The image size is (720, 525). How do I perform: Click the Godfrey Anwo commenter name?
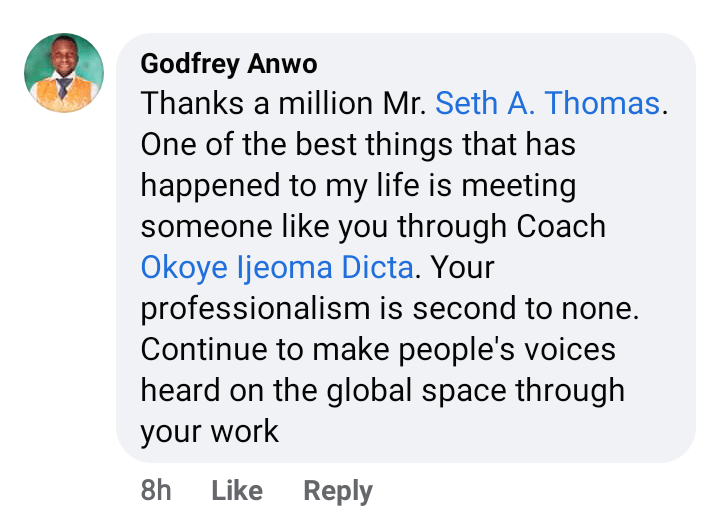(229, 64)
